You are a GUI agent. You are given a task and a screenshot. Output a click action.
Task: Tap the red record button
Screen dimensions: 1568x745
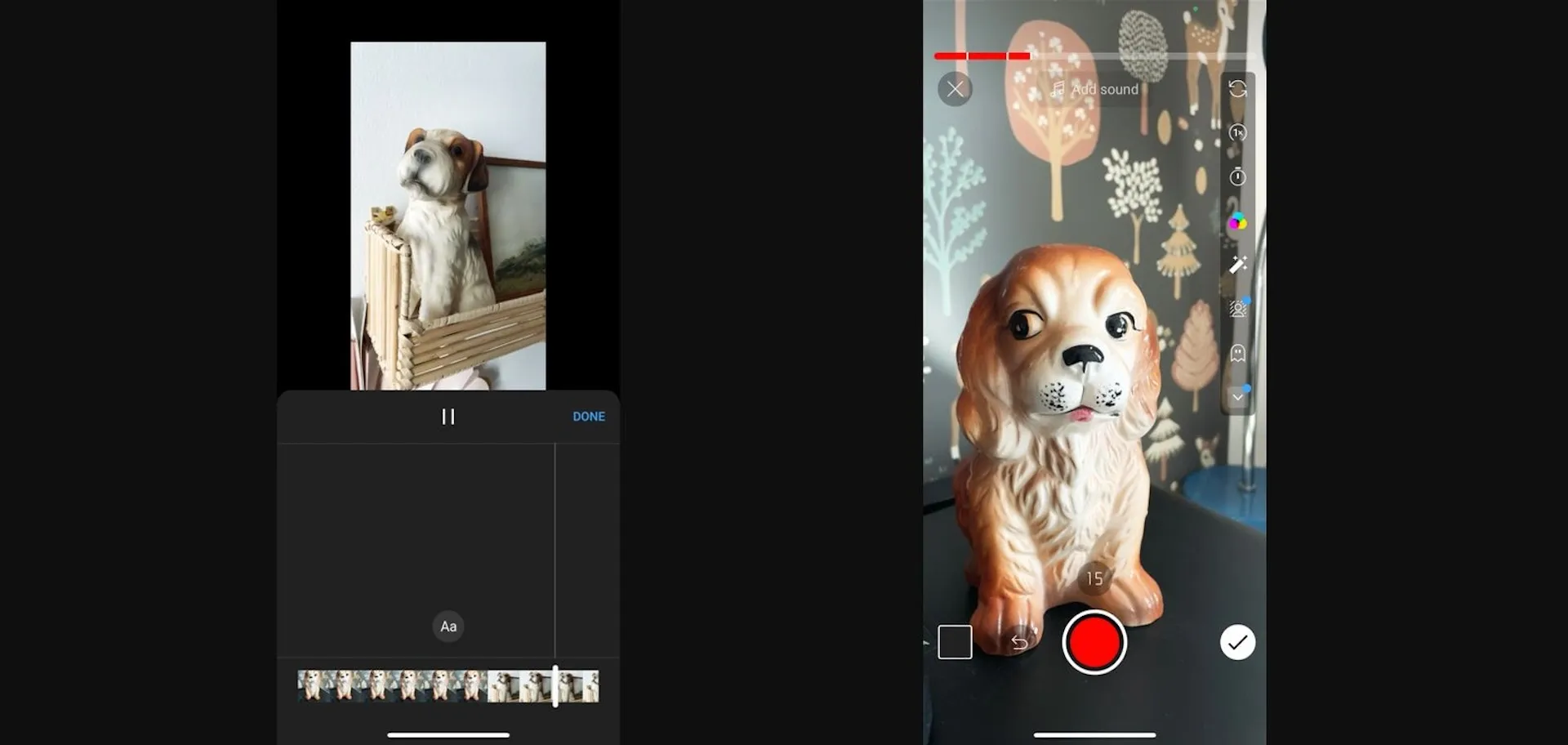tap(1094, 643)
